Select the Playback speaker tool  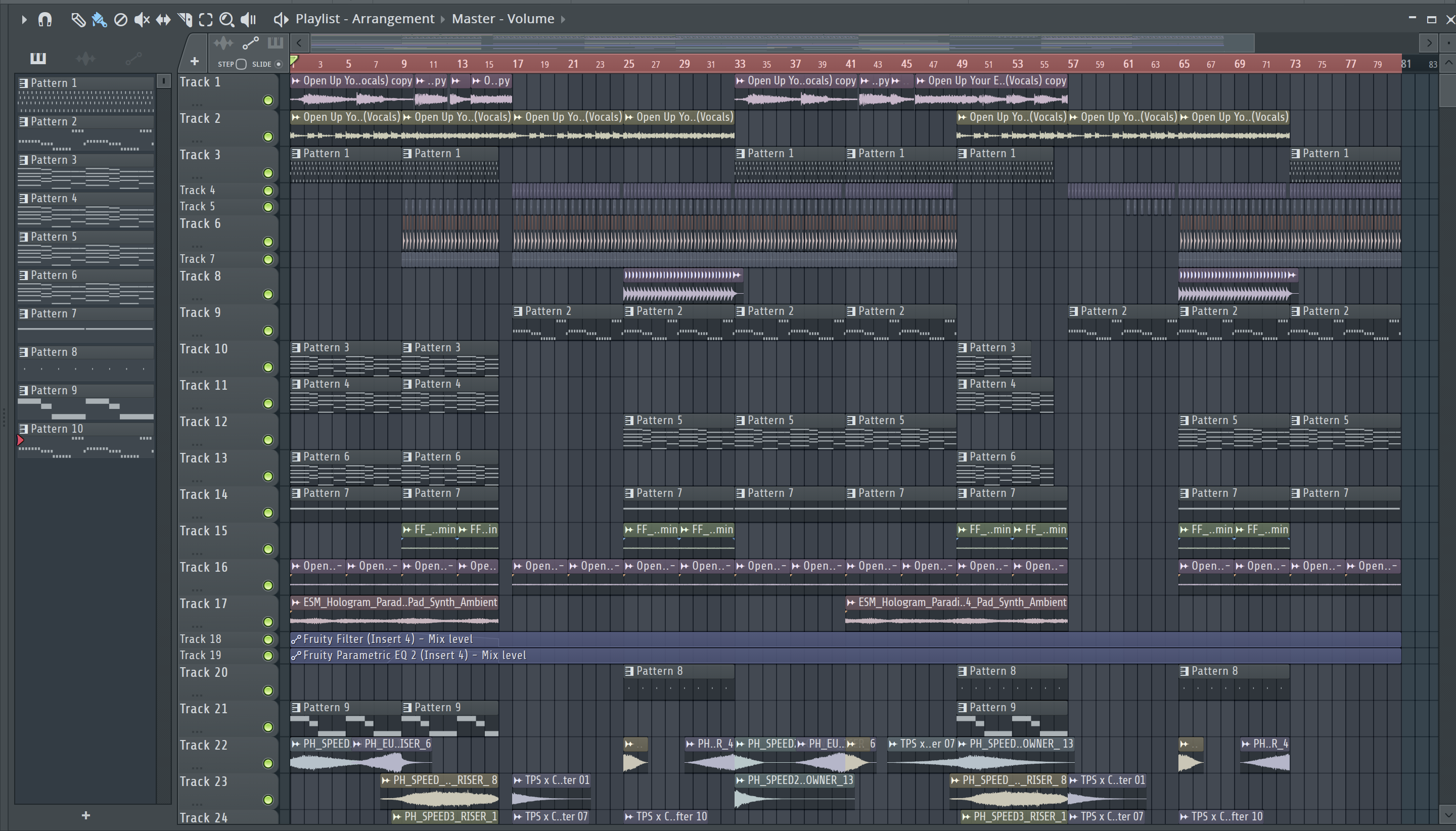click(248, 20)
